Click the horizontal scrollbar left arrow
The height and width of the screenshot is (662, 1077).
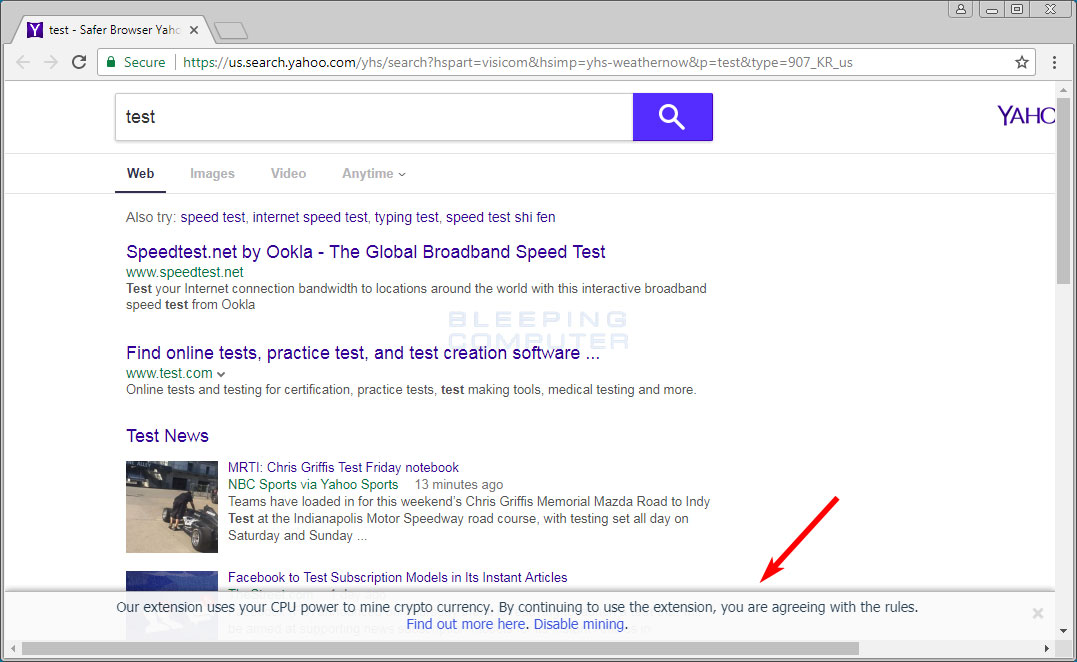(12, 648)
